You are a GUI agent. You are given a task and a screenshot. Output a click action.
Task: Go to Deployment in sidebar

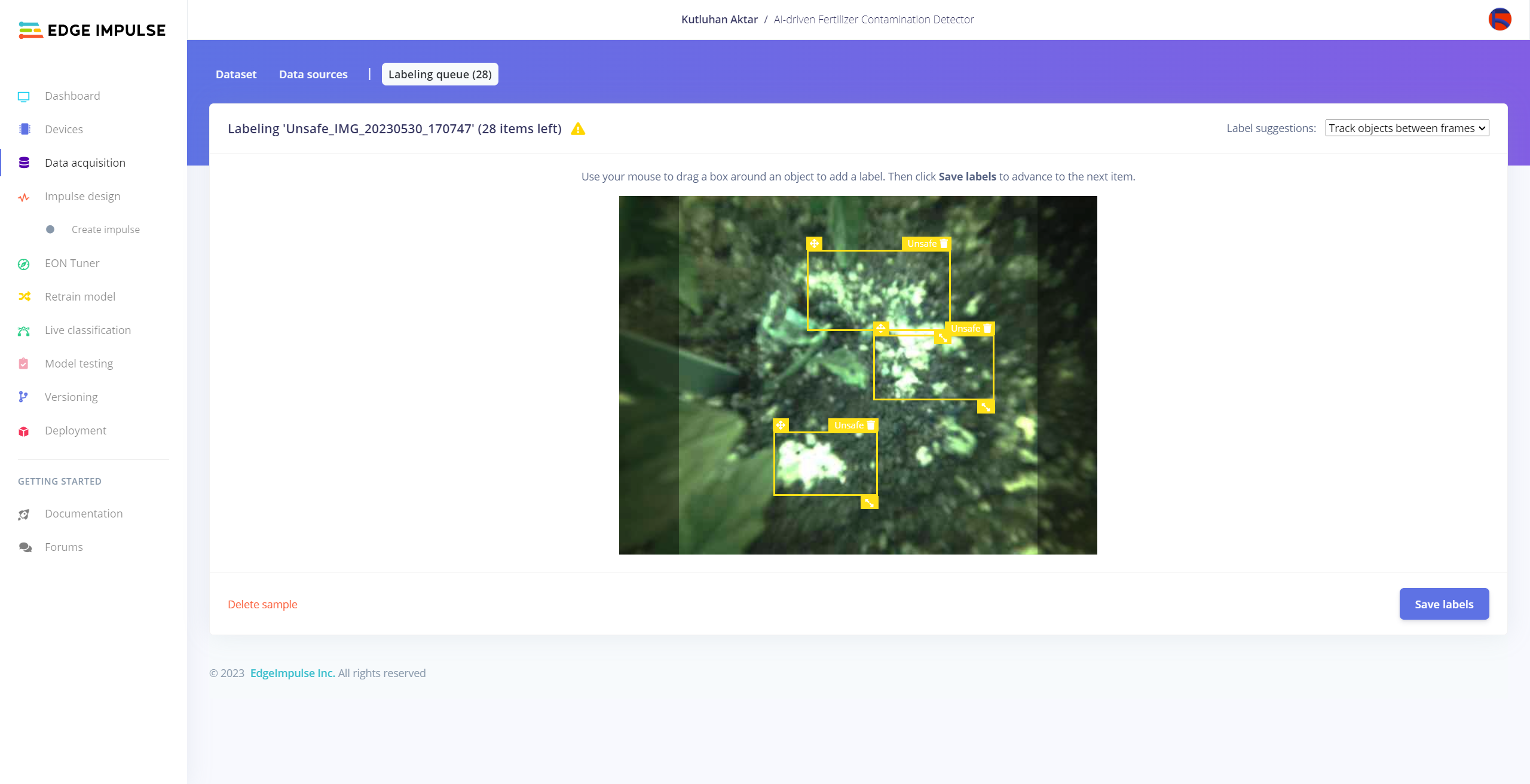pyautogui.click(x=75, y=431)
